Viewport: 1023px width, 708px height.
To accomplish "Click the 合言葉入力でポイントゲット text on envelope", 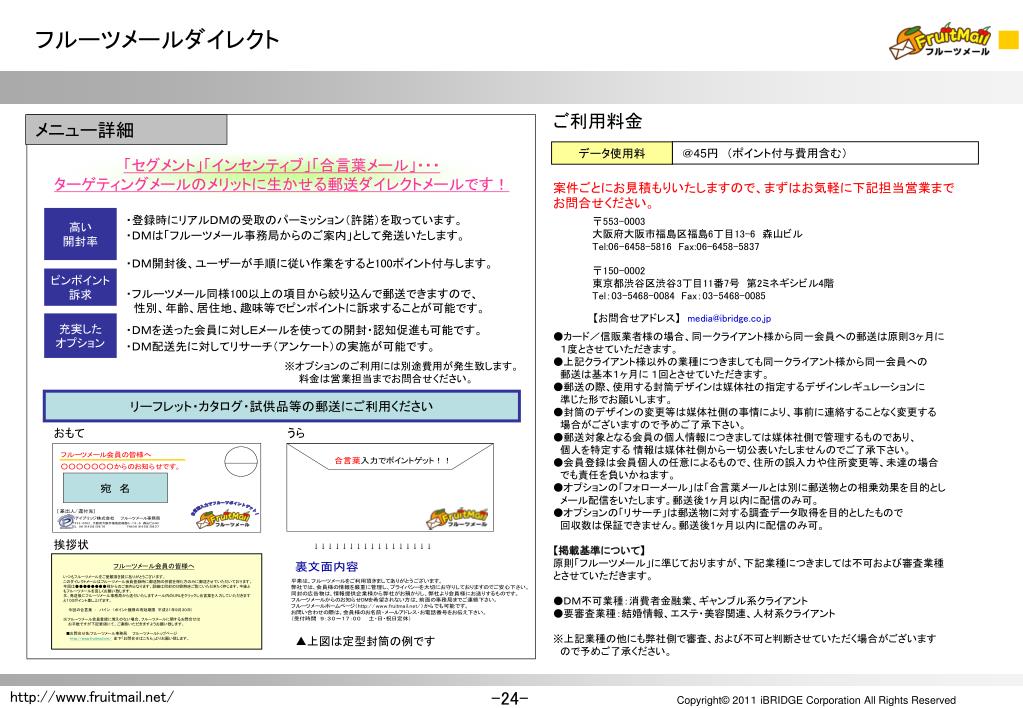I will coord(392,461).
